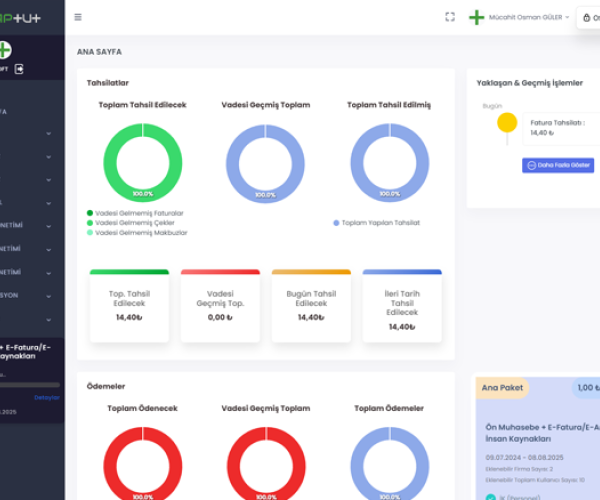
Task: Toggle the Vadesi Gelmemiş Çekler legend item
Action: tap(130, 223)
